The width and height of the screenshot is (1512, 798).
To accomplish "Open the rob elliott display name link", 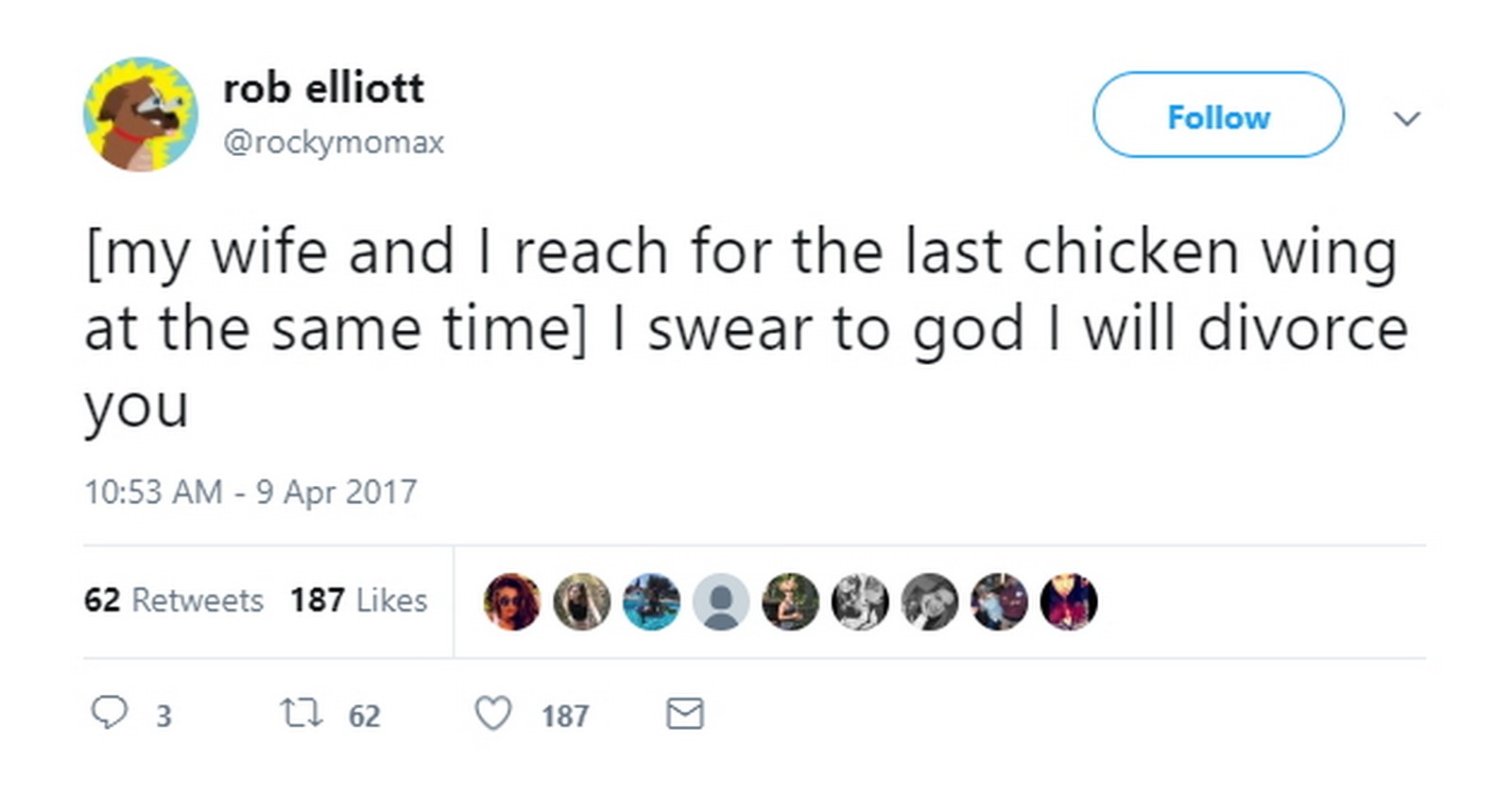I will point(323,88).
